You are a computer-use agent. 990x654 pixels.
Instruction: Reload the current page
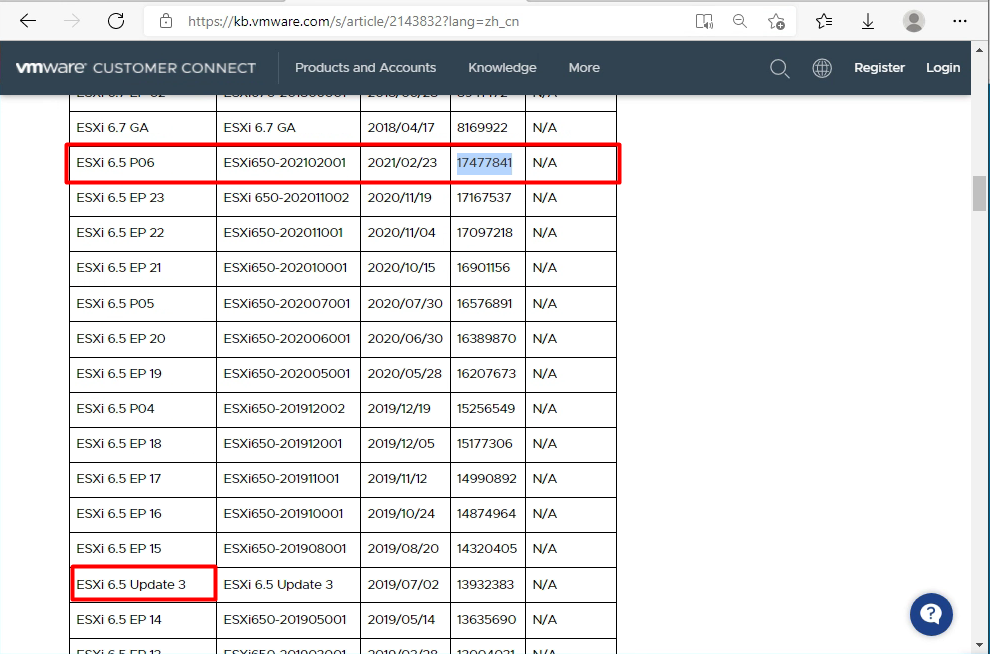(x=116, y=21)
